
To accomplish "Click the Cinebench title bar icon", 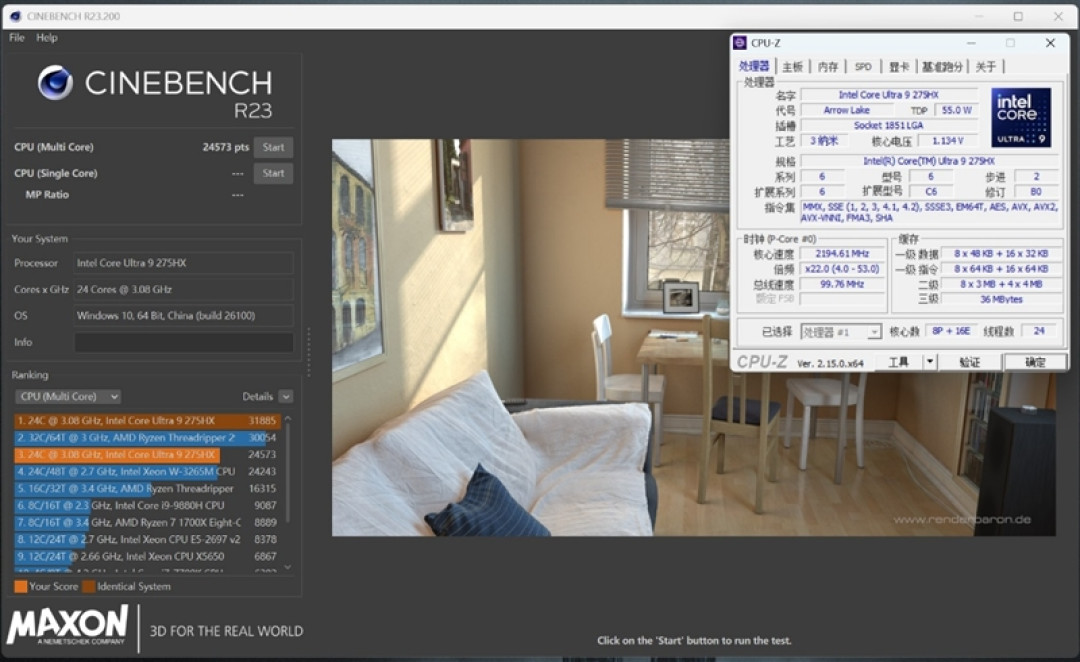I will [x=15, y=16].
